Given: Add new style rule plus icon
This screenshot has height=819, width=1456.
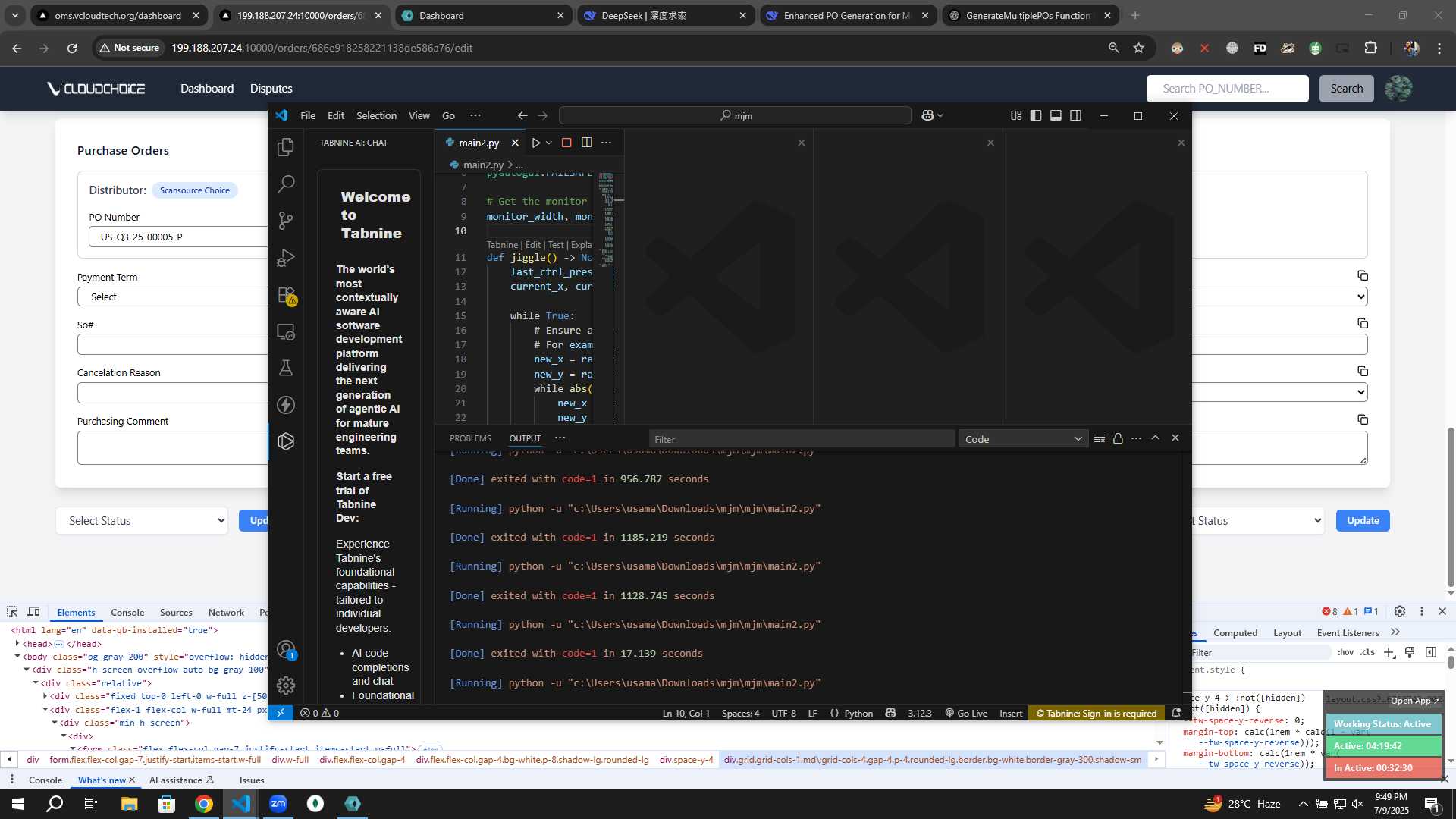Looking at the screenshot, I should pos(1389,652).
